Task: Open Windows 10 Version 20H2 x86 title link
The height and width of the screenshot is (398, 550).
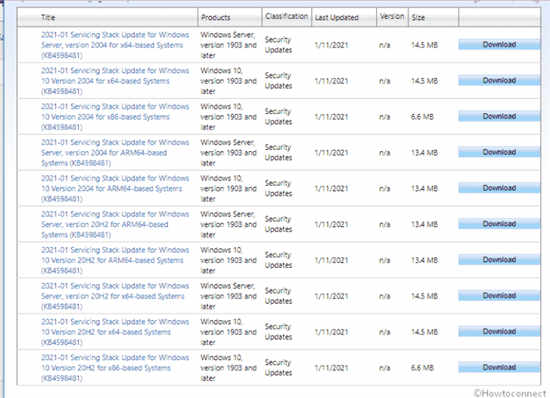Action: 115,368
